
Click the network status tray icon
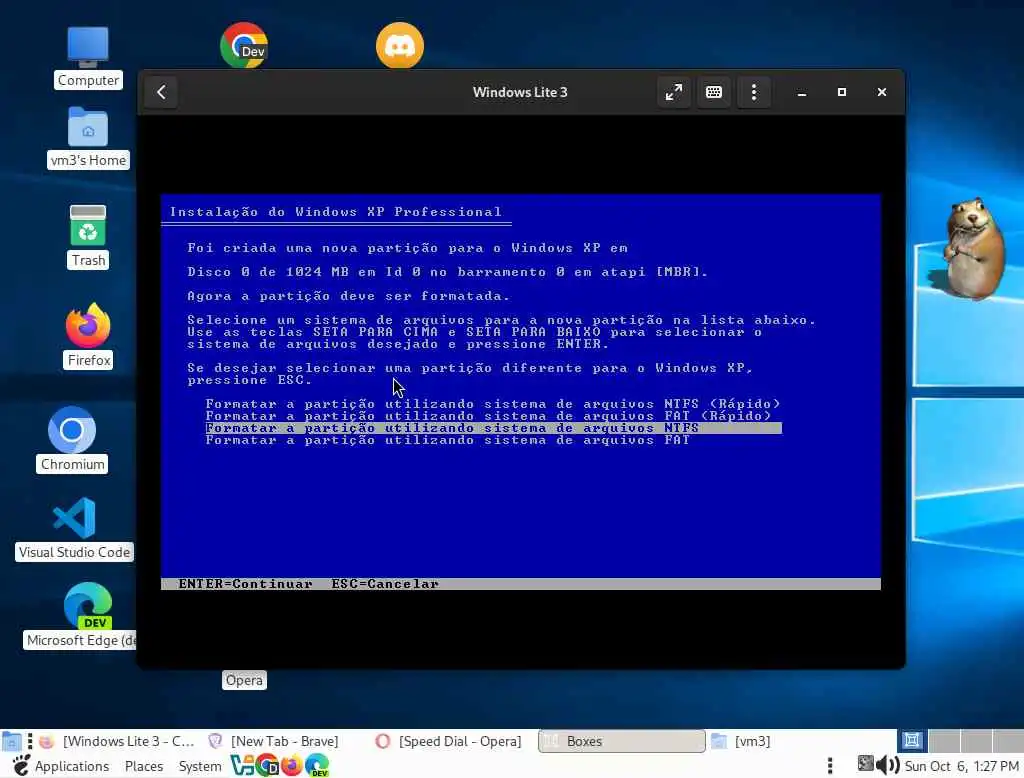click(865, 763)
